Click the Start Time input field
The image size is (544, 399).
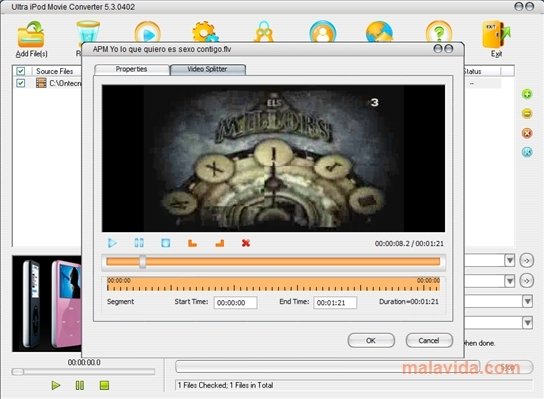click(235, 303)
